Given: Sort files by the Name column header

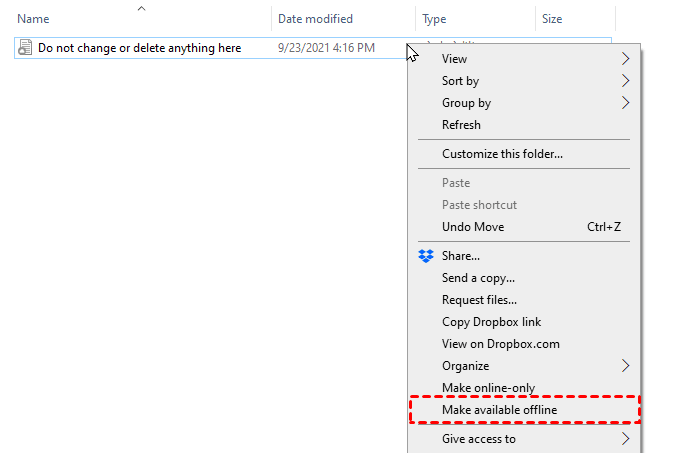Looking at the screenshot, I should coord(34,19).
